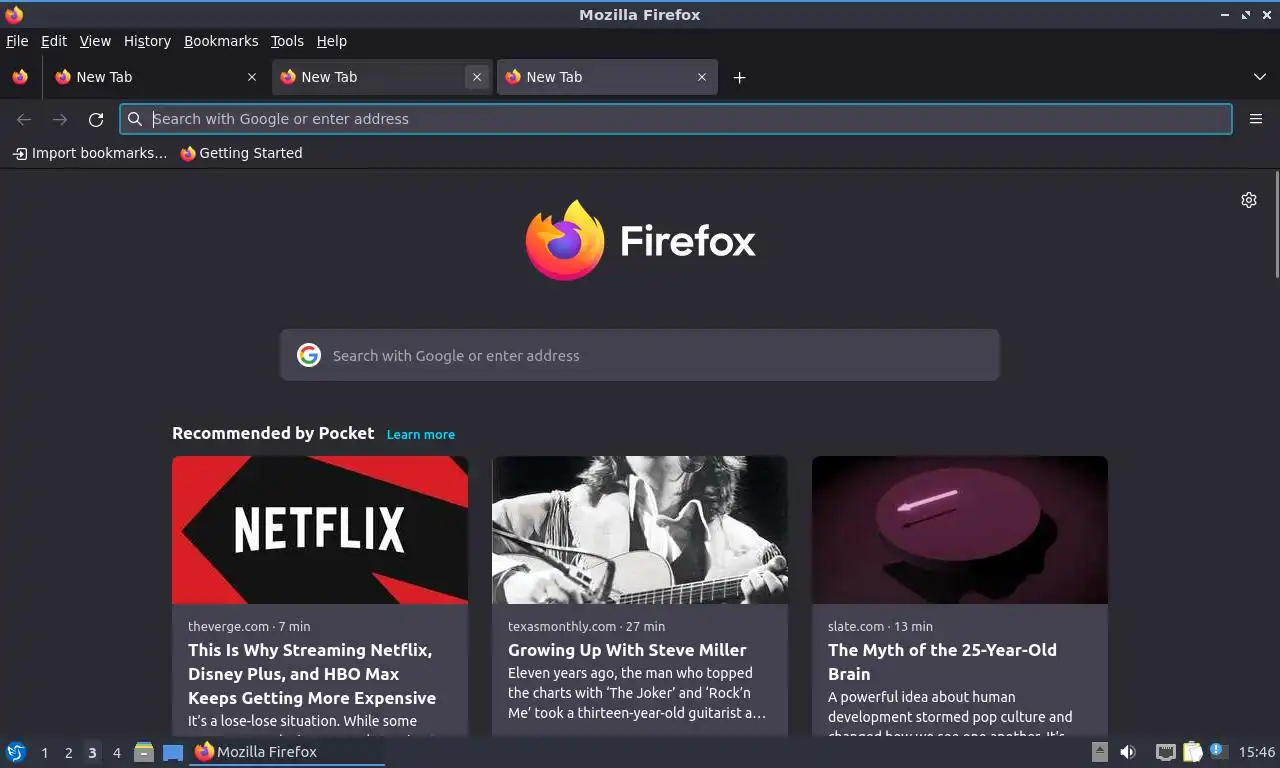Open 'The Myth of the 25-Year-Old Brain' headline
This screenshot has height=768, width=1280.
tap(942, 662)
